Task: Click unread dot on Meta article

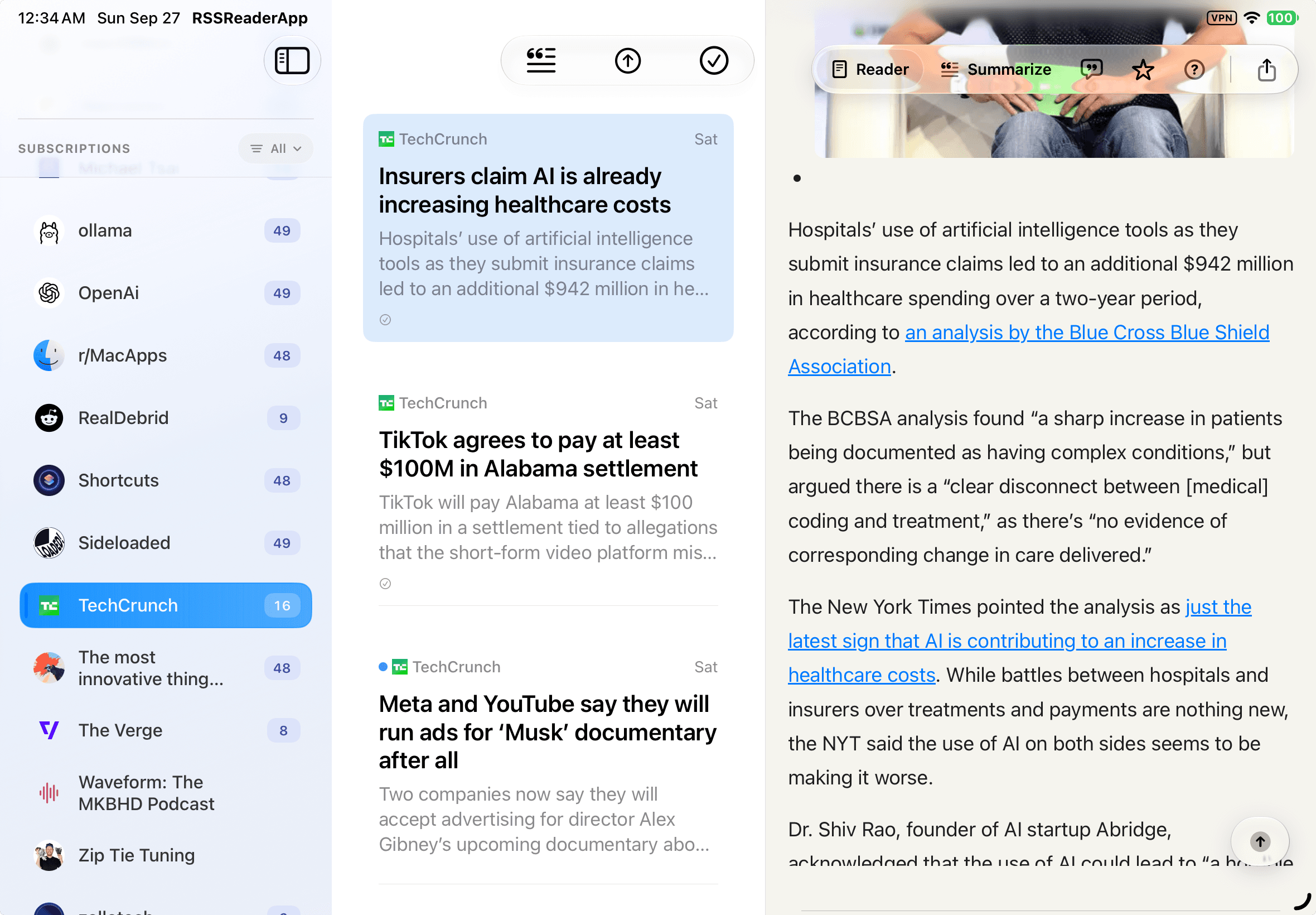Action: 383,667
